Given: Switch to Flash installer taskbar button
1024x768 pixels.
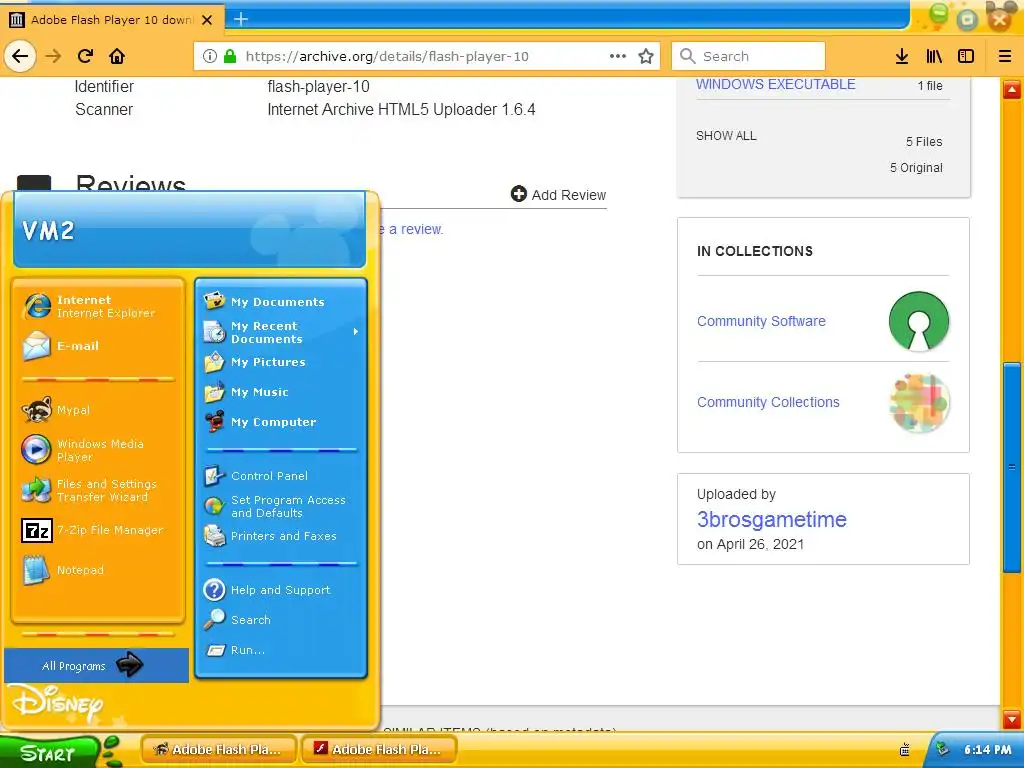Looking at the screenshot, I should (x=379, y=750).
